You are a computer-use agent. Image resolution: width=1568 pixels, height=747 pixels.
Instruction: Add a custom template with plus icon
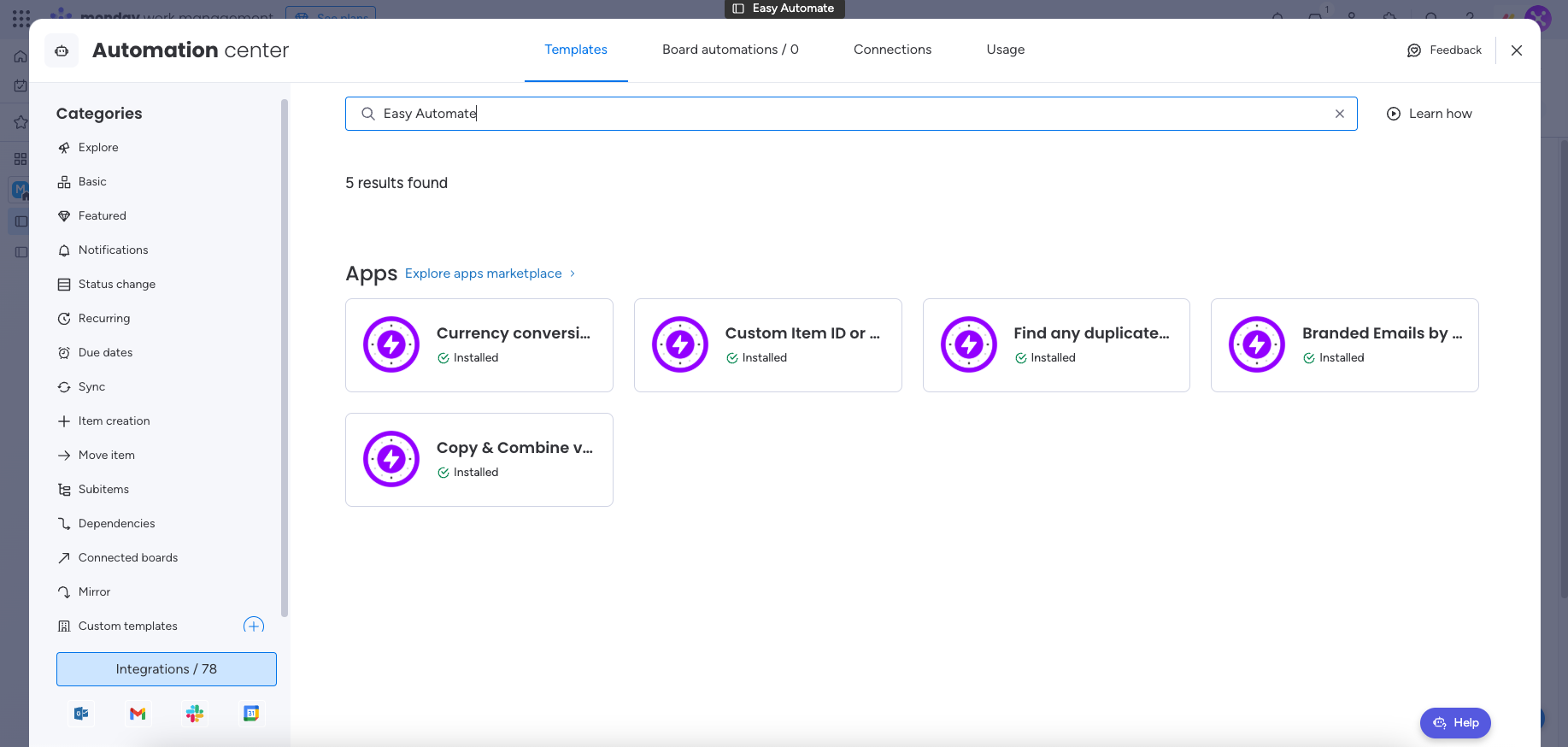pos(254,626)
